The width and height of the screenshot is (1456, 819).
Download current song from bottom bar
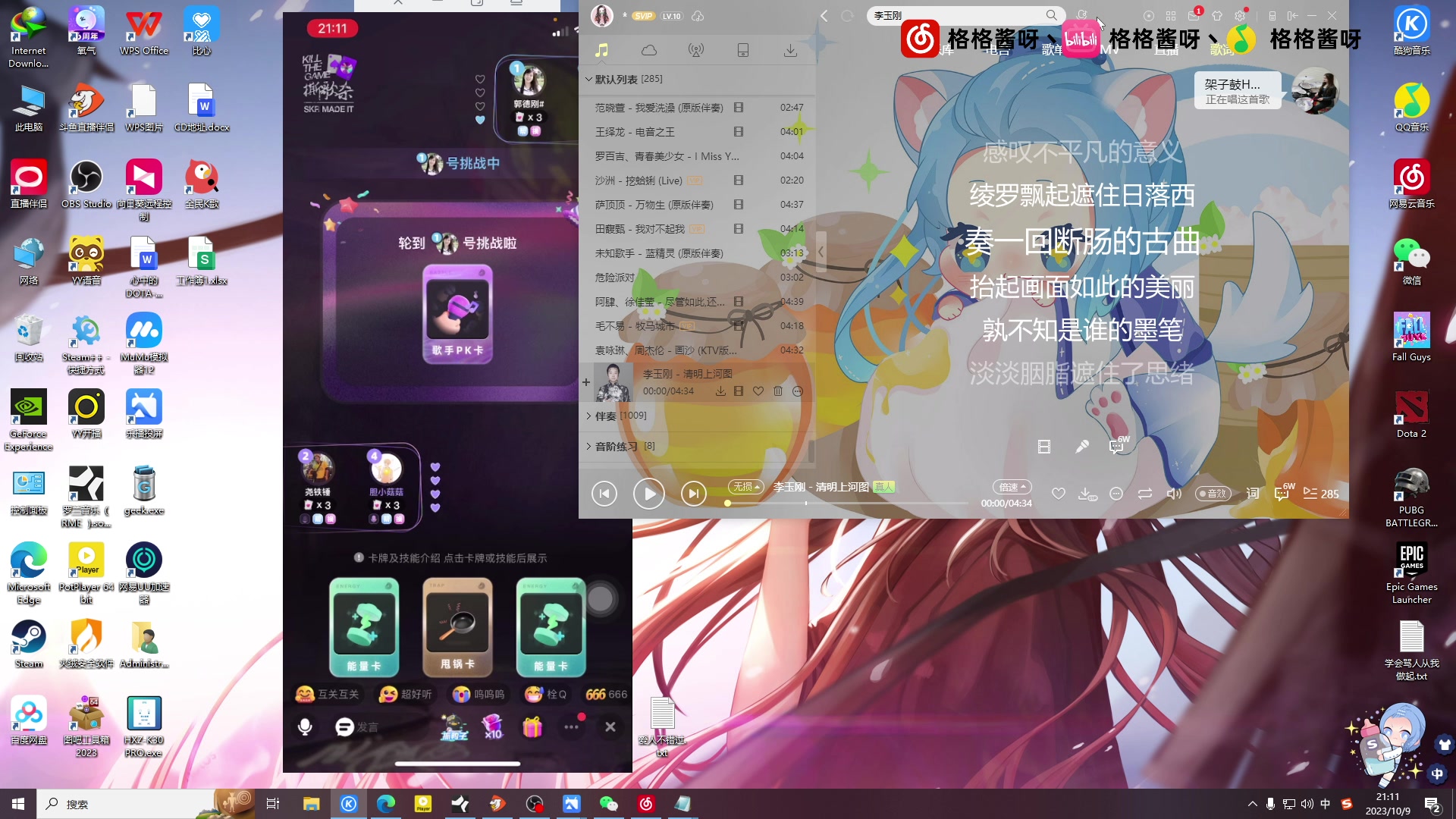pyautogui.click(x=1087, y=494)
